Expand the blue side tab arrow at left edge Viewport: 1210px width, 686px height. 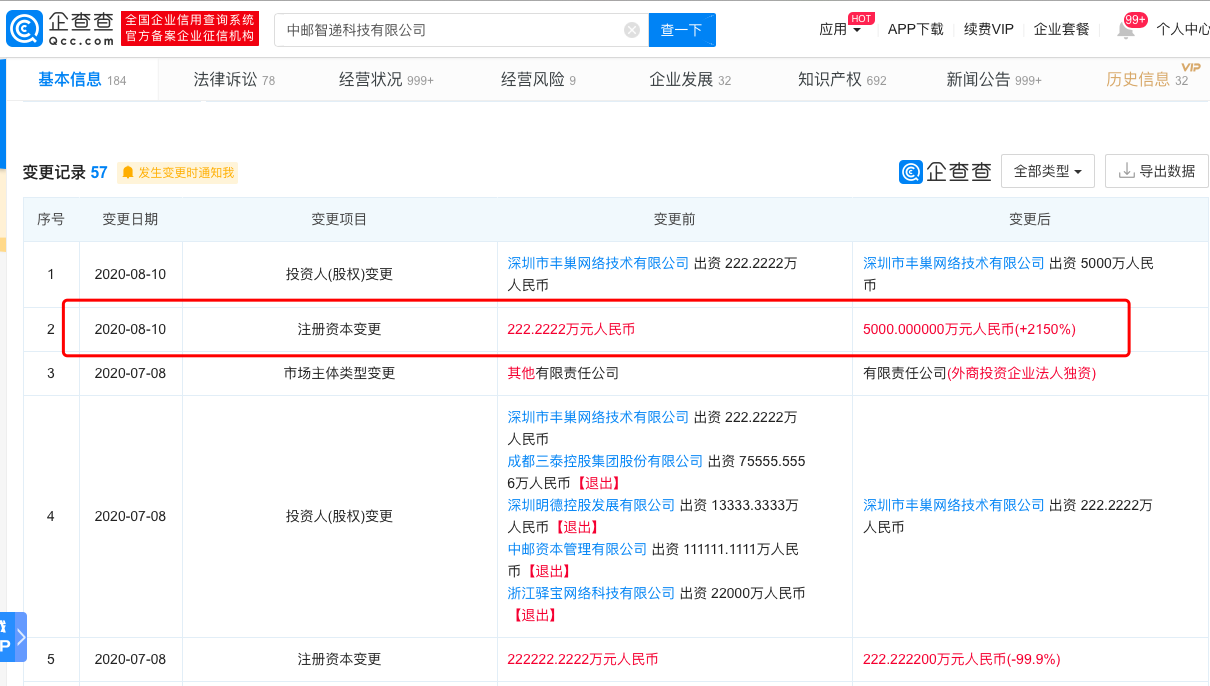point(21,637)
